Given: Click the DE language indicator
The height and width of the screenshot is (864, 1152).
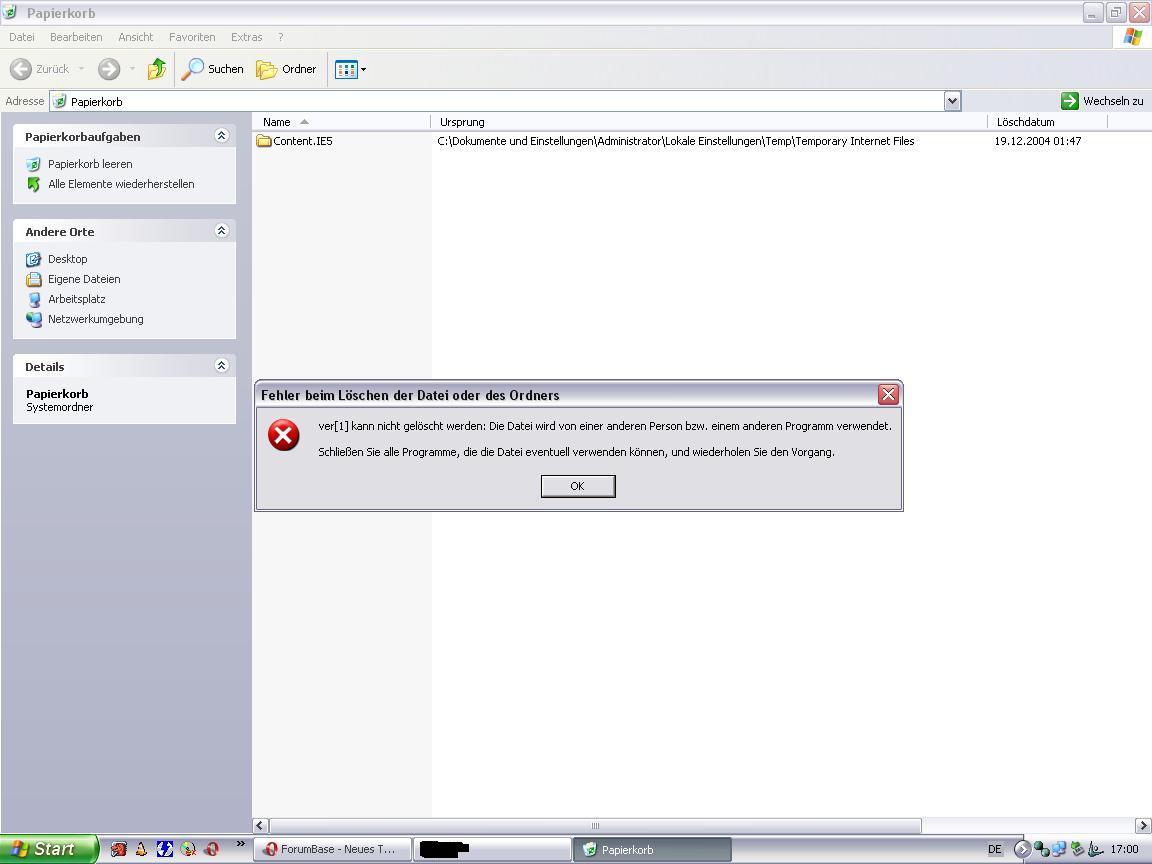Looking at the screenshot, I should pyautogui.click(x=995, y=849).
